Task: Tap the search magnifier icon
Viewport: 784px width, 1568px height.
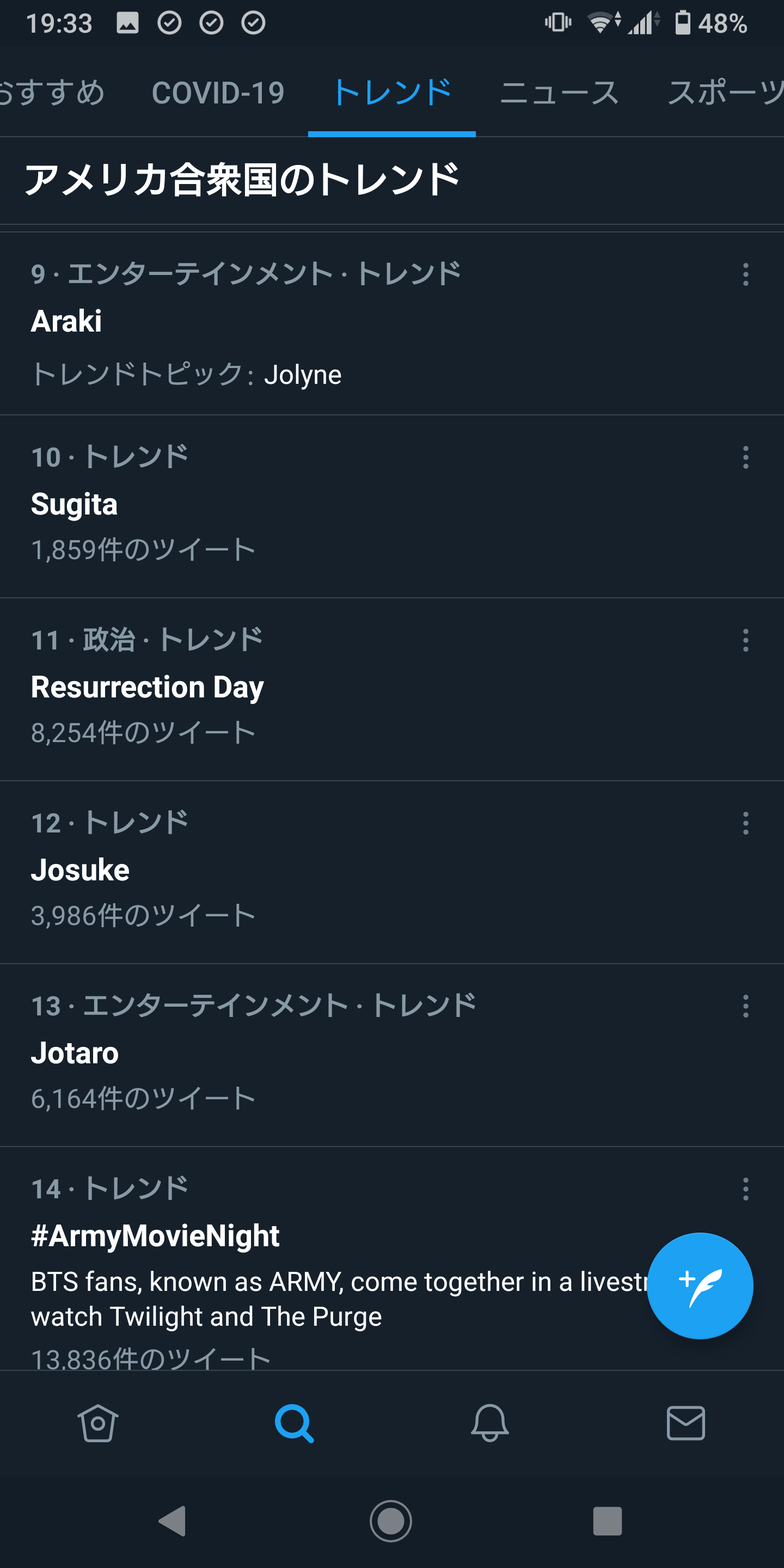Action: pos(294,1423)
